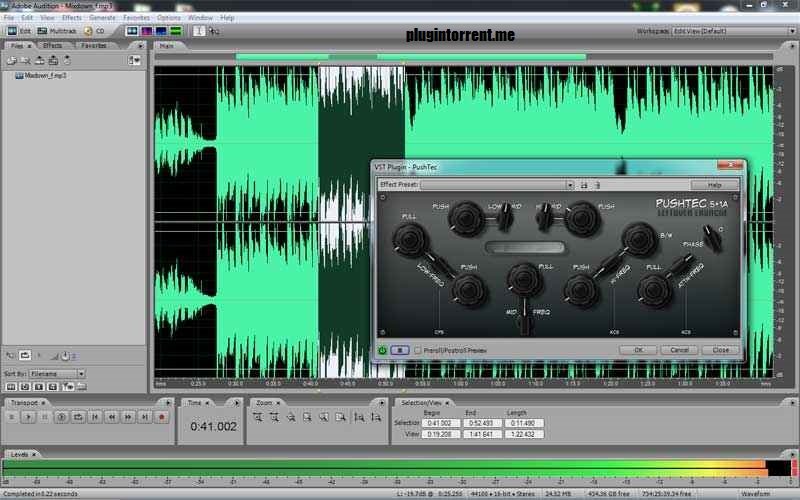Image resolution: width=800 pixels, height=500 pixels.
Task: Click the Zoom Out Vertically icon
Action: (376, 417)
